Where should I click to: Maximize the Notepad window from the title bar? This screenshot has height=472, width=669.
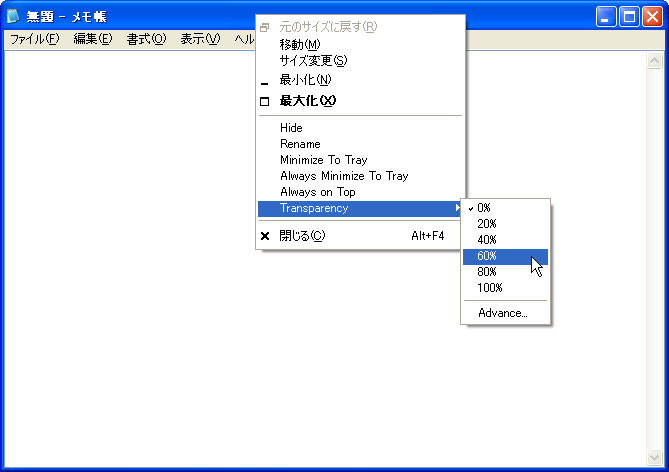coord(629,17)
